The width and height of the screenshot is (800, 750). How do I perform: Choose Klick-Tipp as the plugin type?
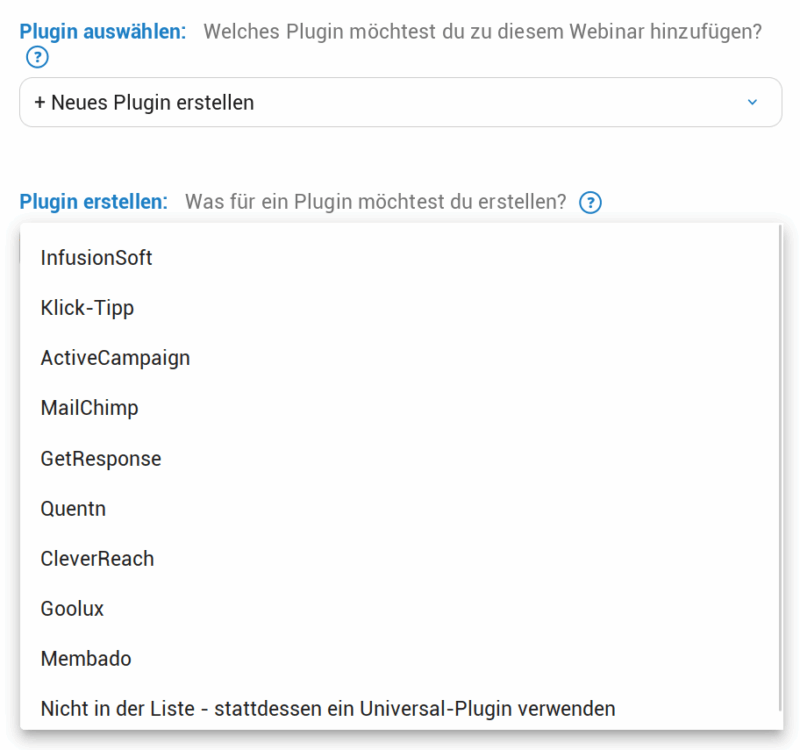(x=87, y=308)
